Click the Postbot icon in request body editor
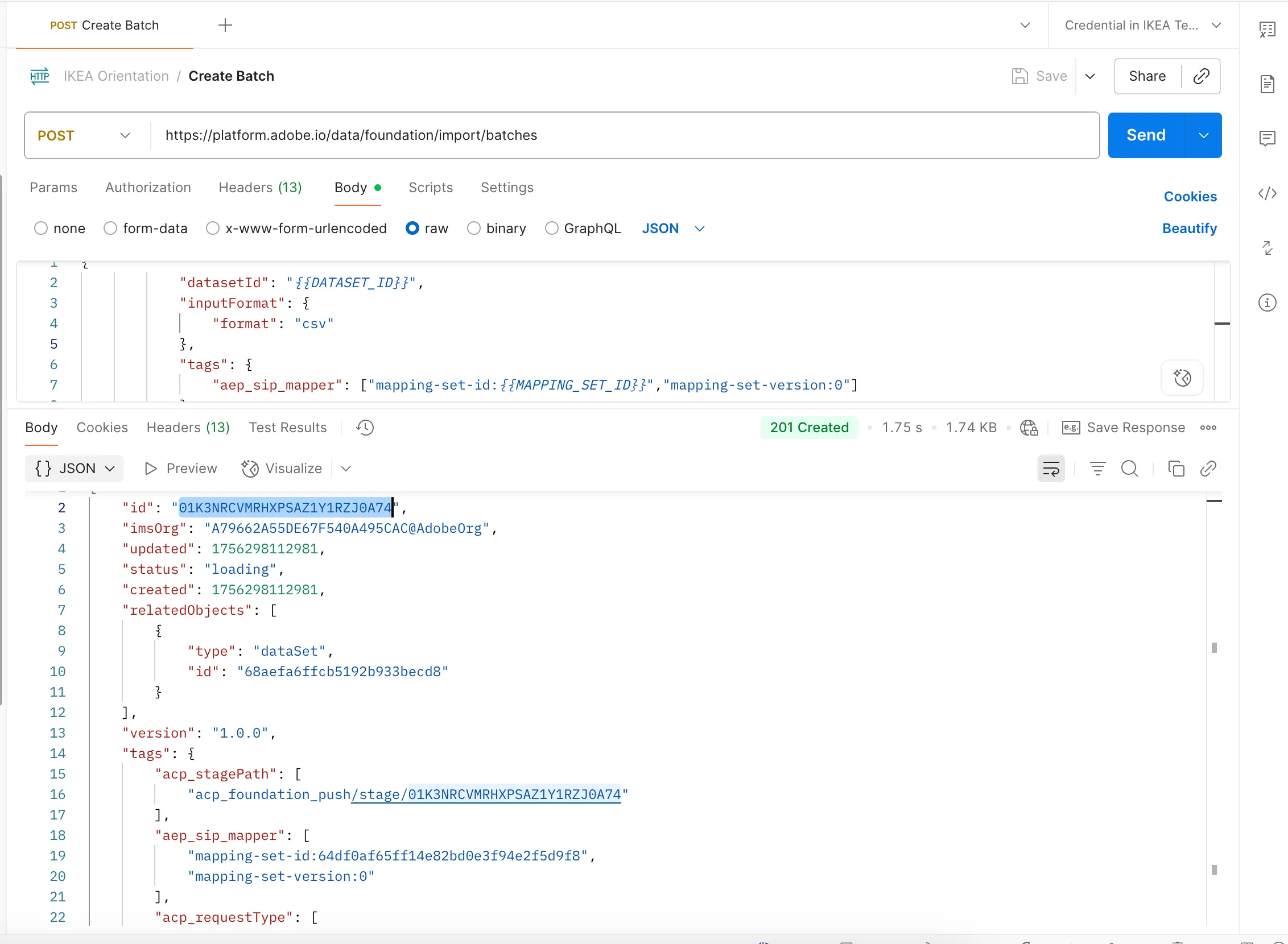This screenshot has width=1288, height=944. point(1182,377)
